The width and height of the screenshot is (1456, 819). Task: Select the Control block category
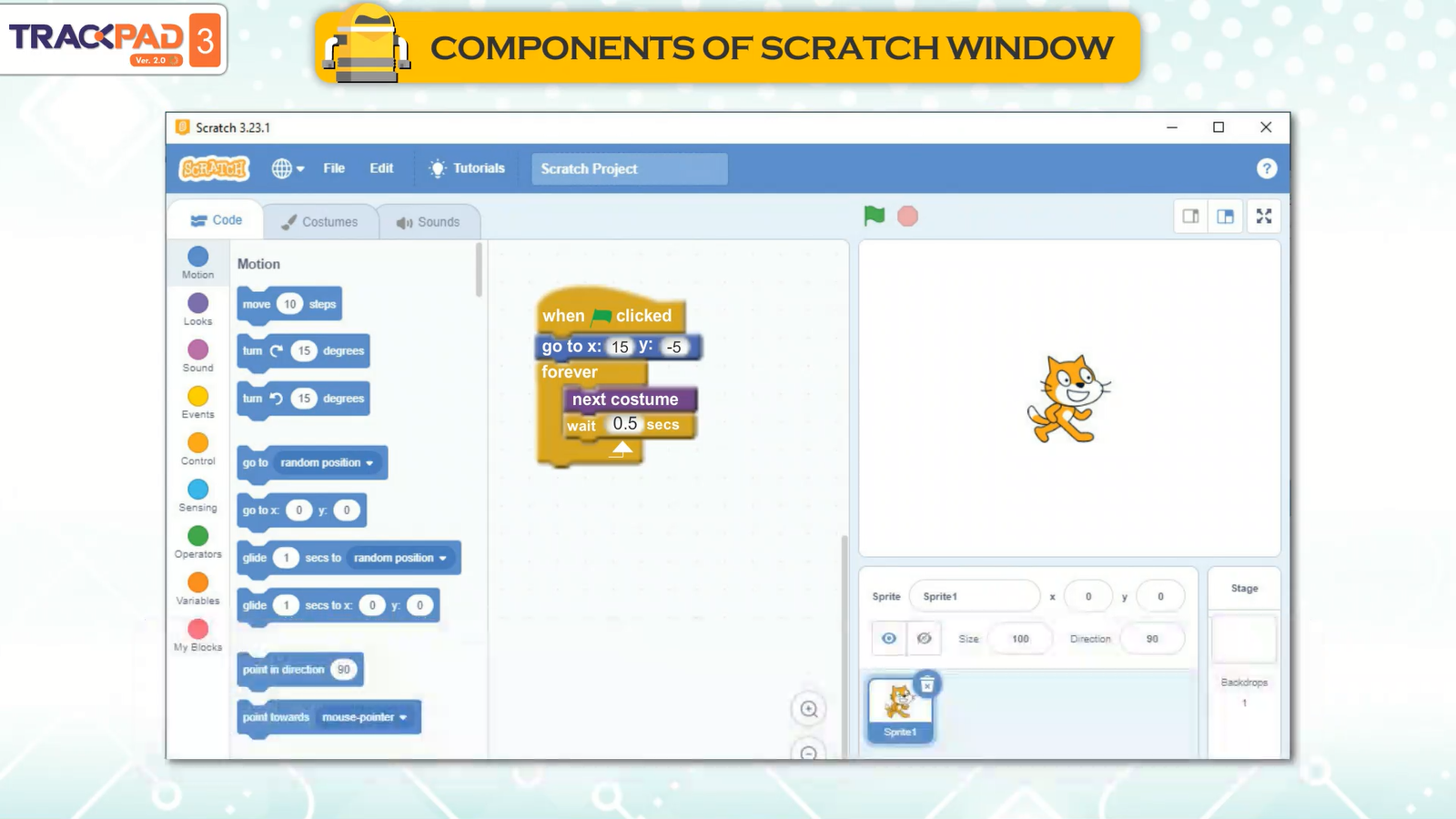[x=197, y=449]
